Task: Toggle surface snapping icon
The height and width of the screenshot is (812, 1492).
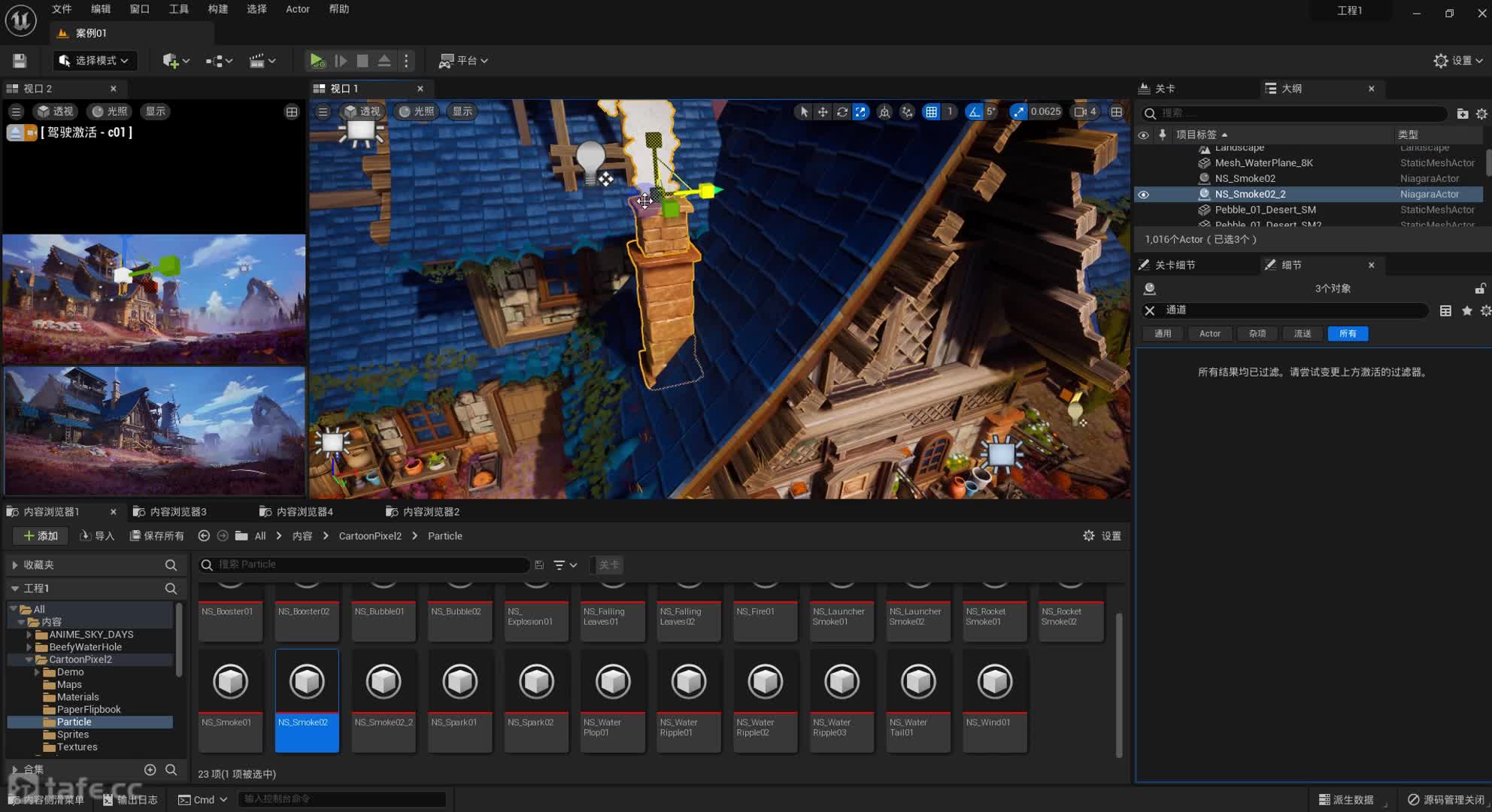Action: [908, 112]
